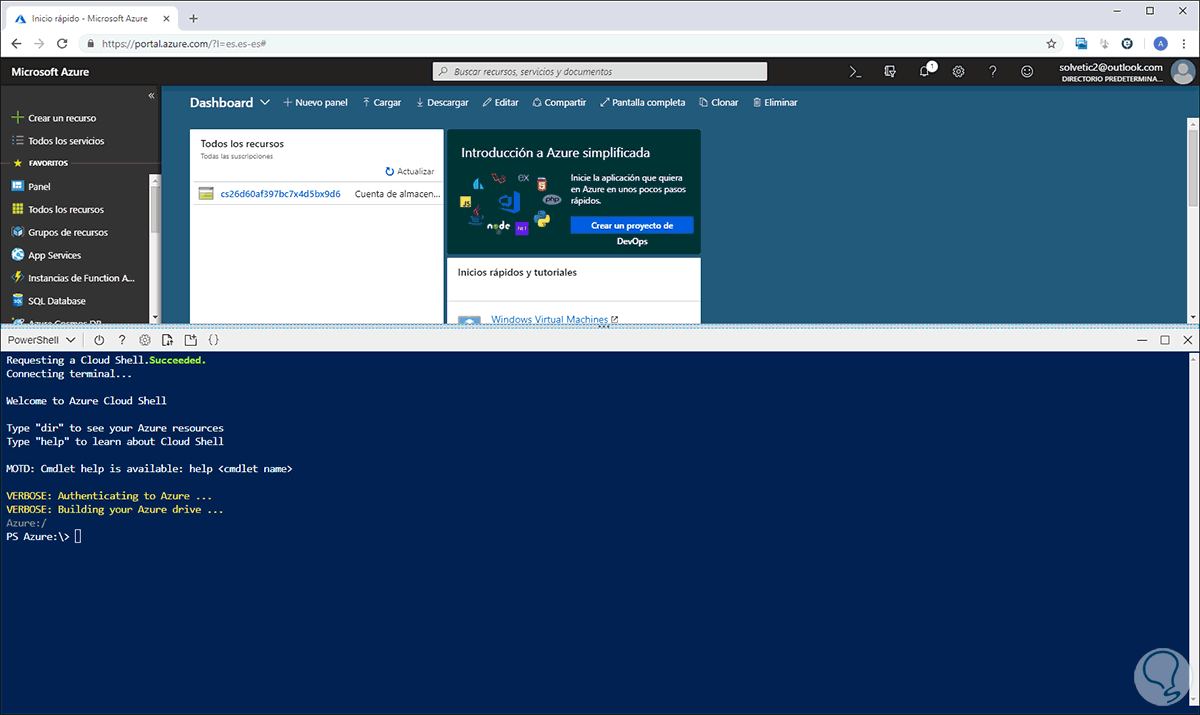Click the PS Azure:\> terminal prompt
The width and height of the screenshot is (1200, 715).
tap(38, 537)
